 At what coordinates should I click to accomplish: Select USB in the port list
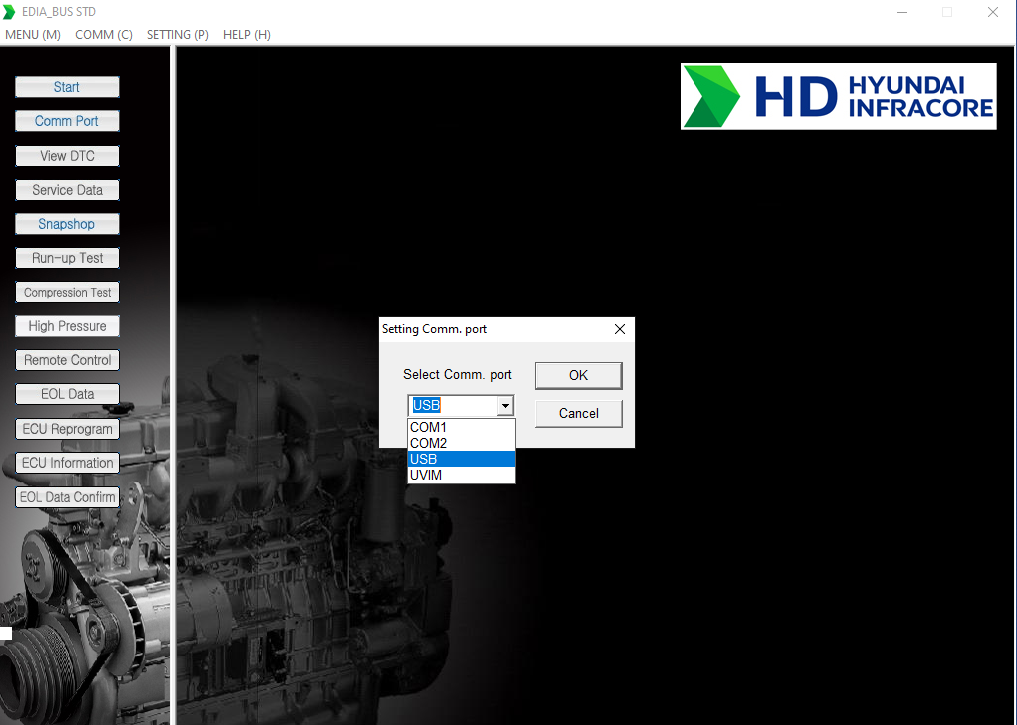[x=461, y=459]
